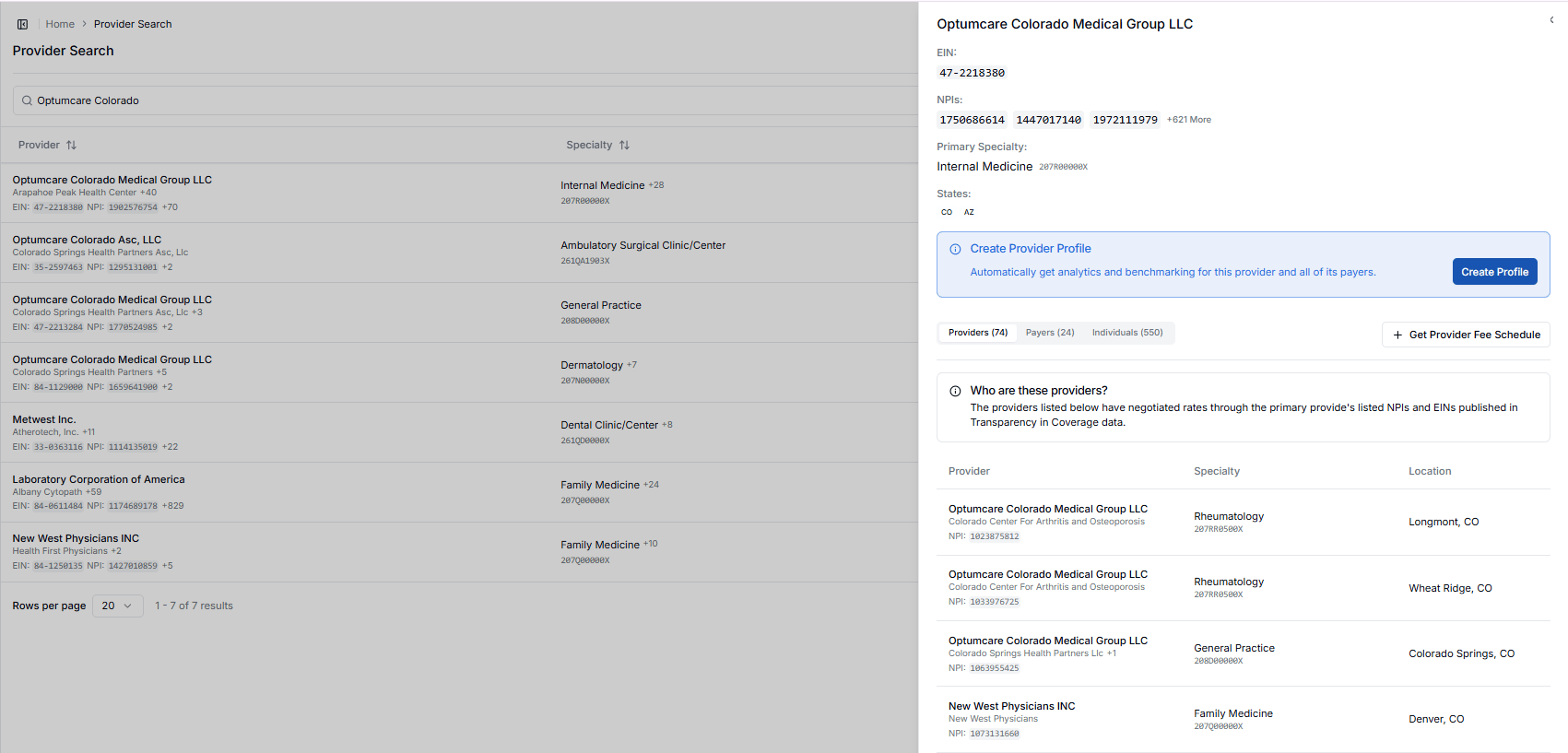Click +829 NPIs on Laboratory Corporation row
The width and height of the screenshot is (1568, 753).
[172, 506]
